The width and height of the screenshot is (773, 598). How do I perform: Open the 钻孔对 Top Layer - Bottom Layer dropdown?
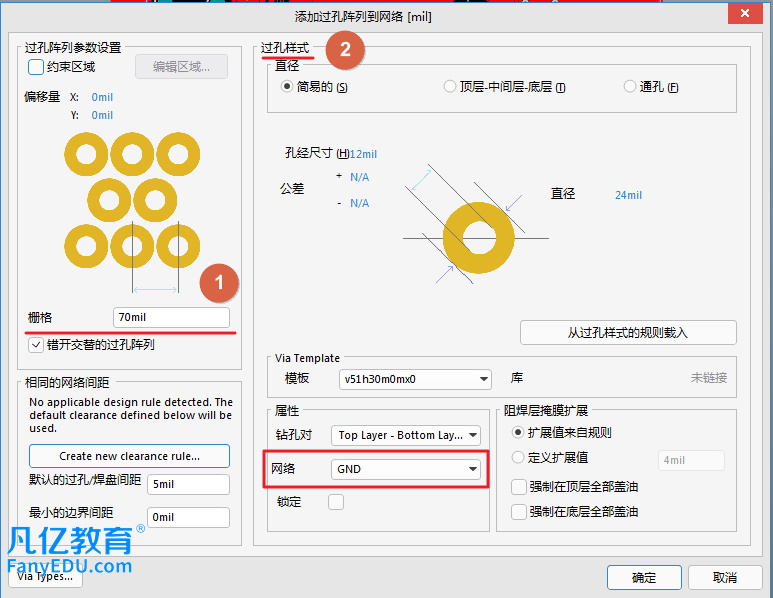(x=406, y=435)
